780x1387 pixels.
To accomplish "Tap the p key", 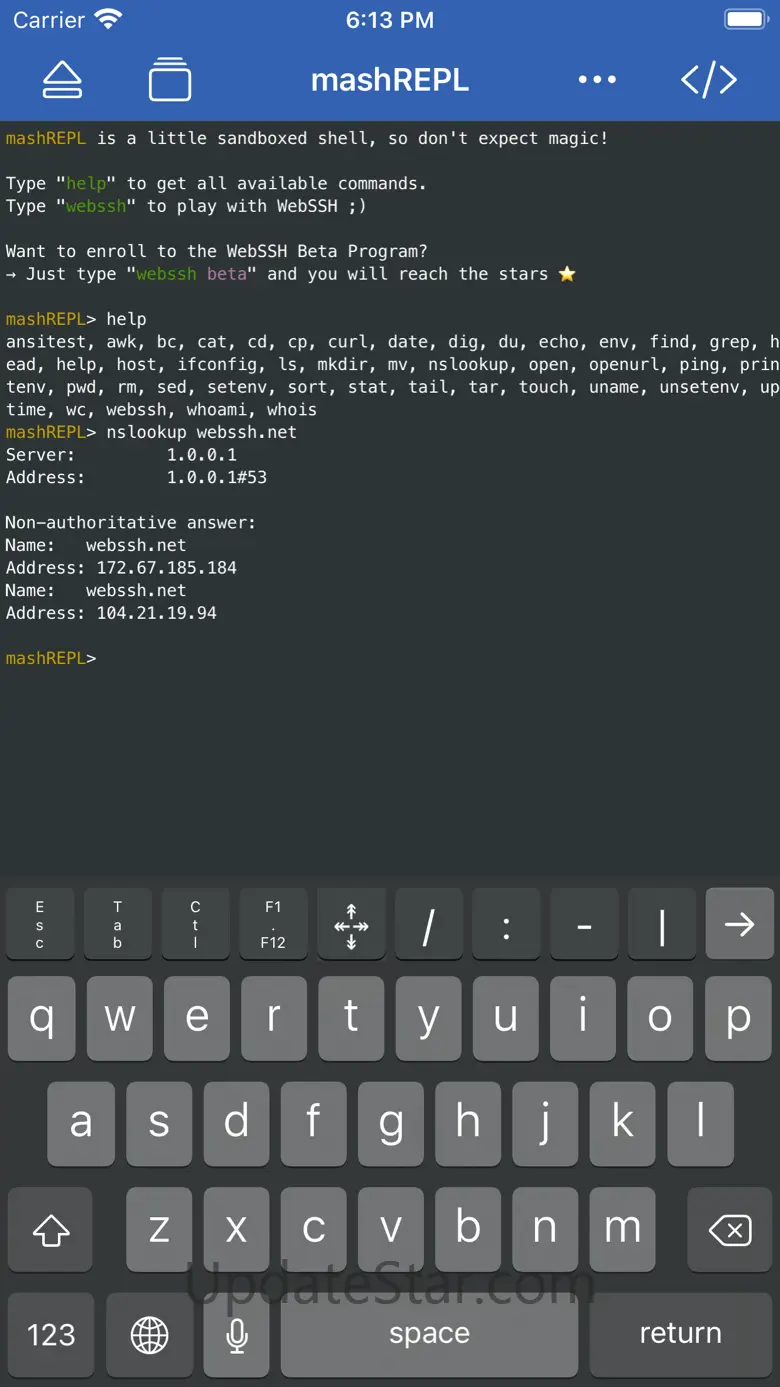I will [739, 1018].
